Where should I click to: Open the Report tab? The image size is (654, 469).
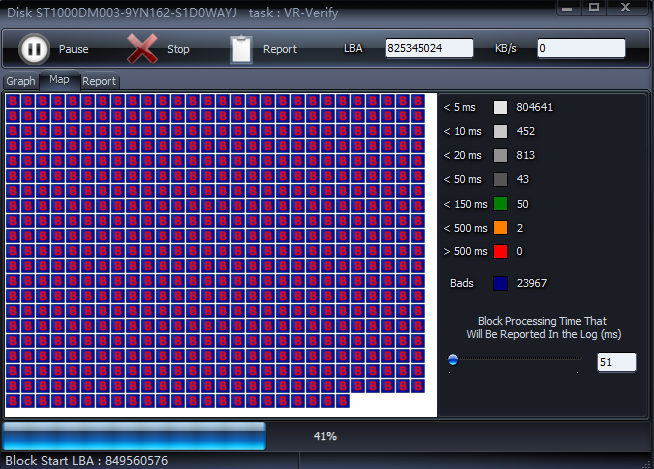pyautogui.click(x=98, y=81)
